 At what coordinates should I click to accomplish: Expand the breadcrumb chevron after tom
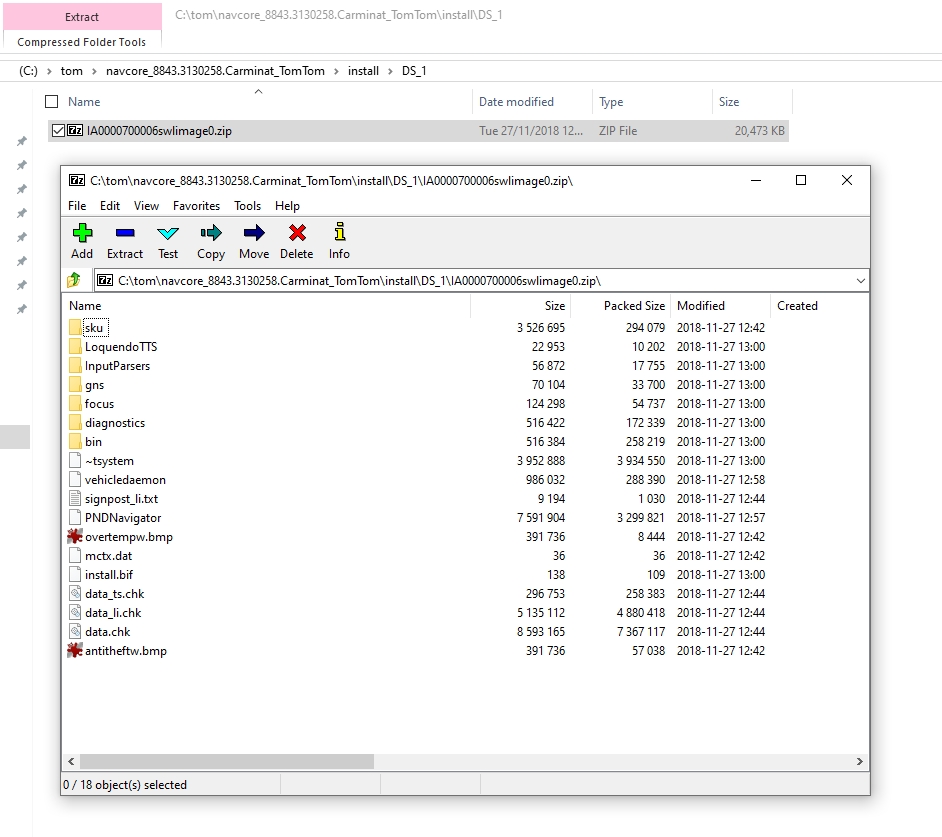pyautogui.click(x=94, y=71)
